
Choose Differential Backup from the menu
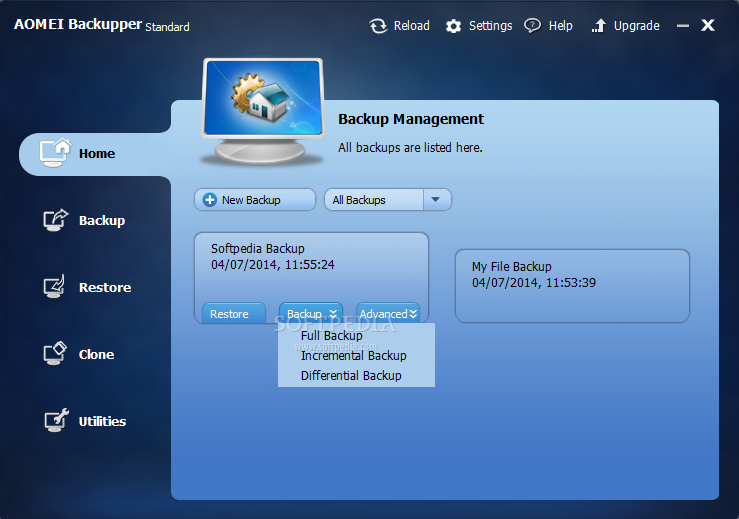[351, 376]
